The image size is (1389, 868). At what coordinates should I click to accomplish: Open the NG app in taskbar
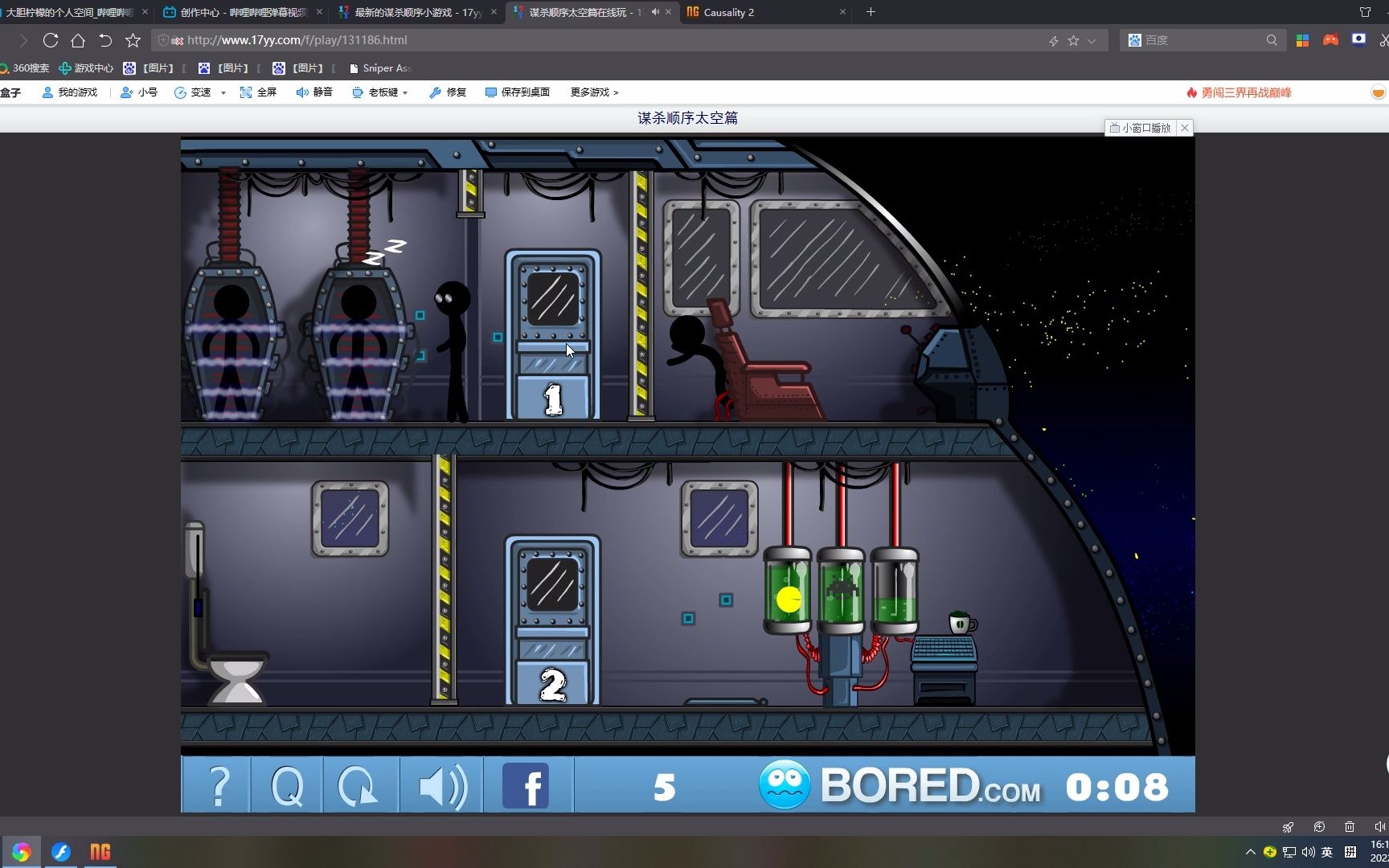(100, 852)
